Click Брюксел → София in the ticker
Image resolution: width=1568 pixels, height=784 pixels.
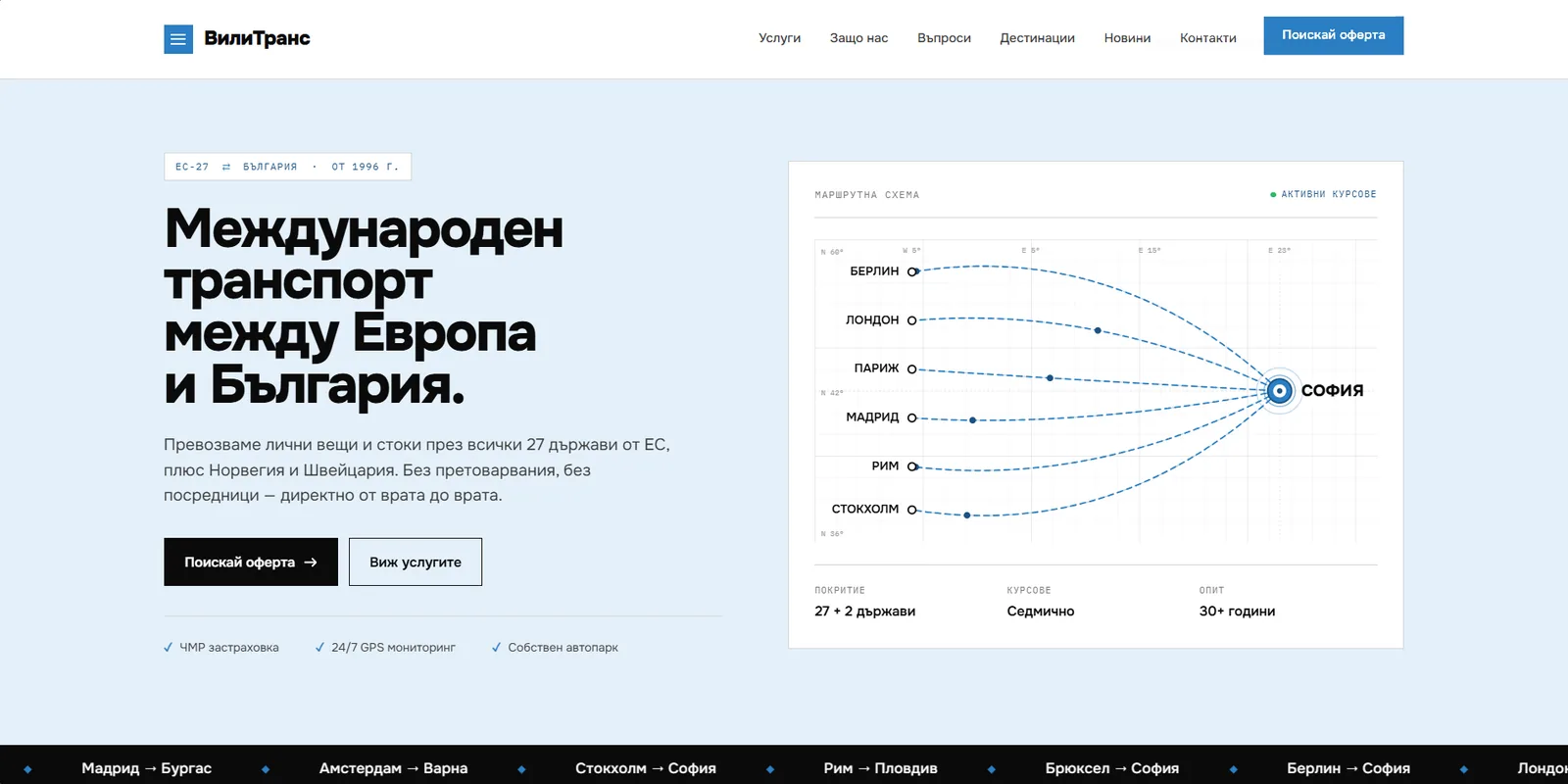(x=1112, y=768)
